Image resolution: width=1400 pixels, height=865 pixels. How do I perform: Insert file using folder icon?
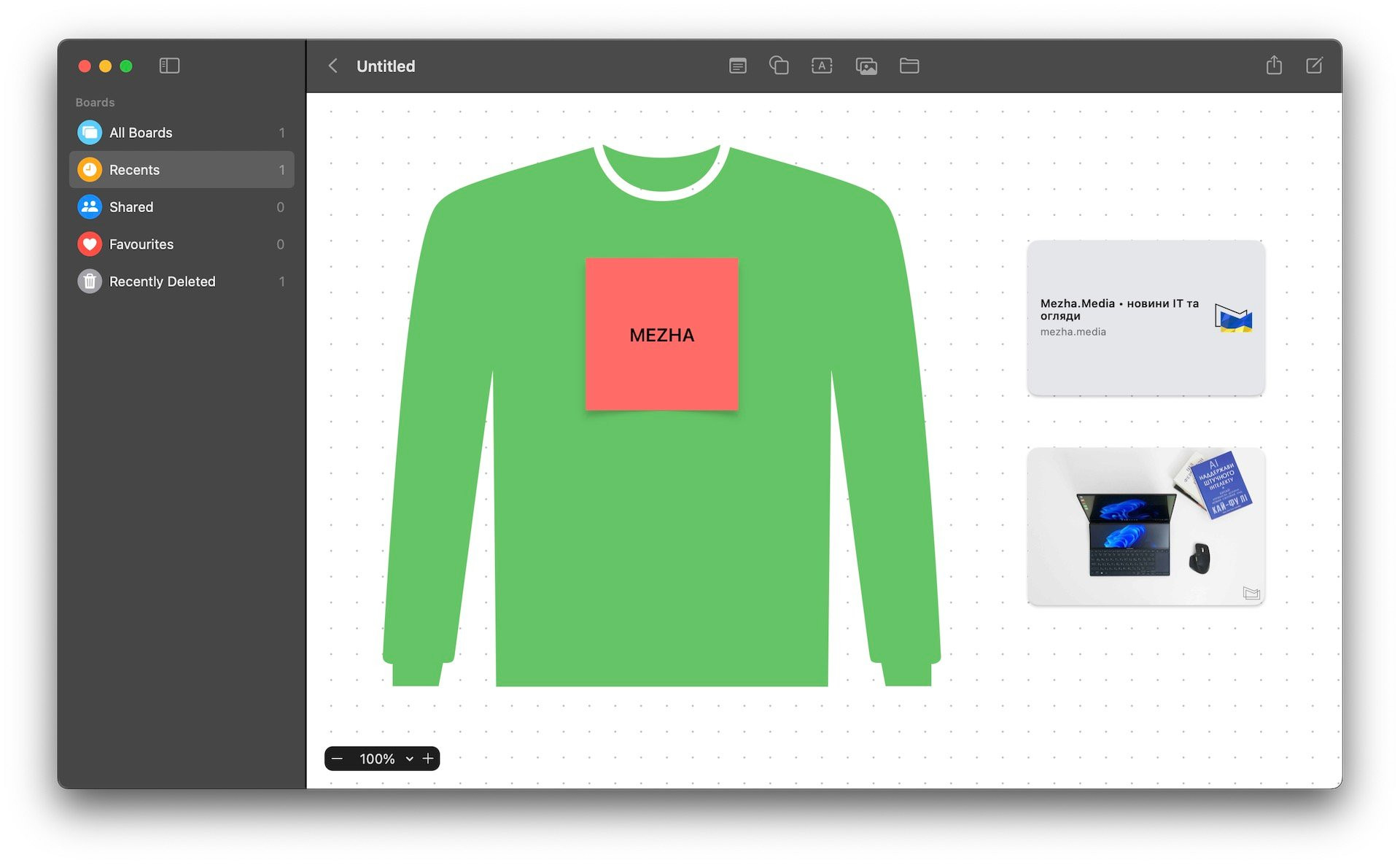pos(909,66)
